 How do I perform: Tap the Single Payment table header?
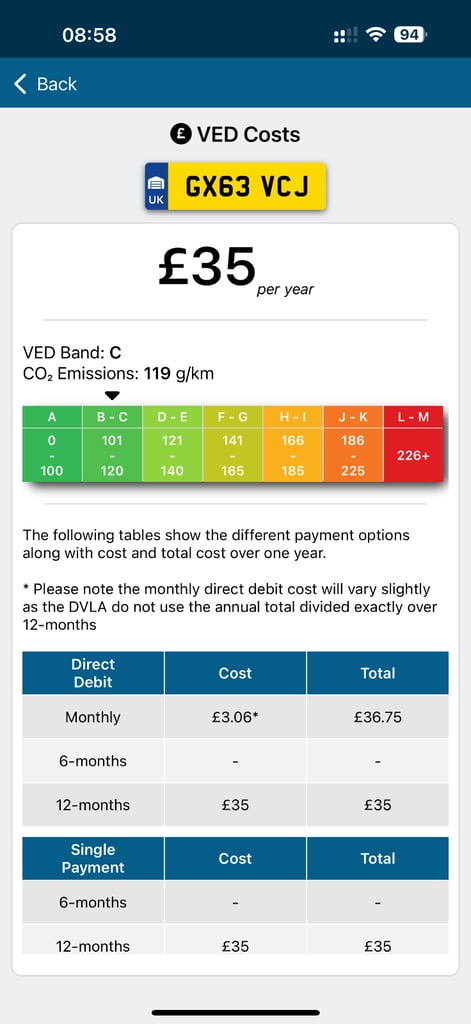[93, 858]
